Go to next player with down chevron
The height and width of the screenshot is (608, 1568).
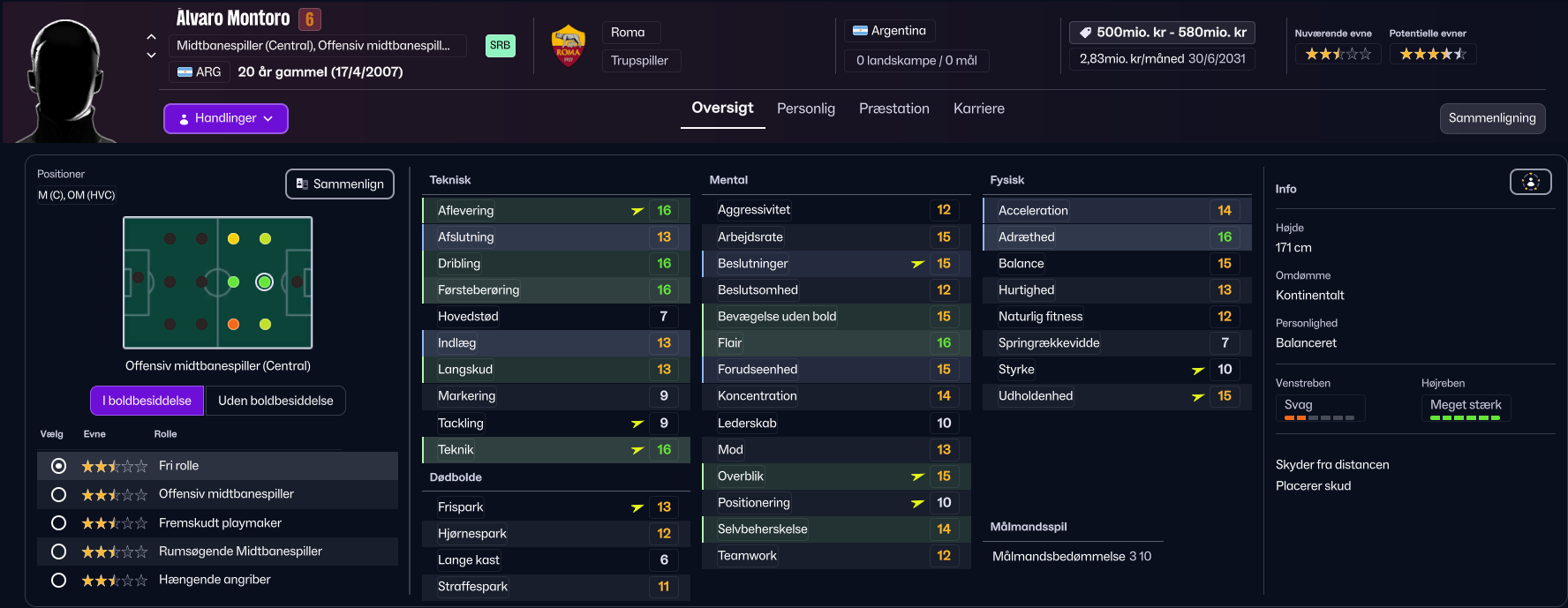[x=151, y=55]
